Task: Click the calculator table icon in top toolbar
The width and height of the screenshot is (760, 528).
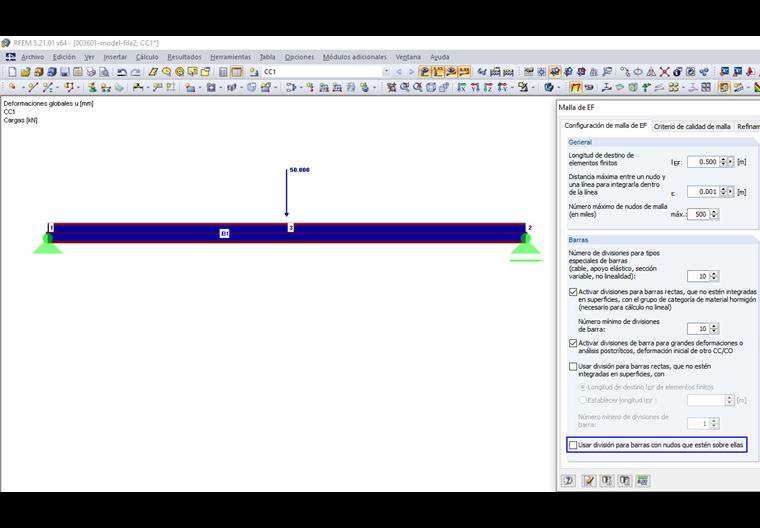Action: coord(223,72)
